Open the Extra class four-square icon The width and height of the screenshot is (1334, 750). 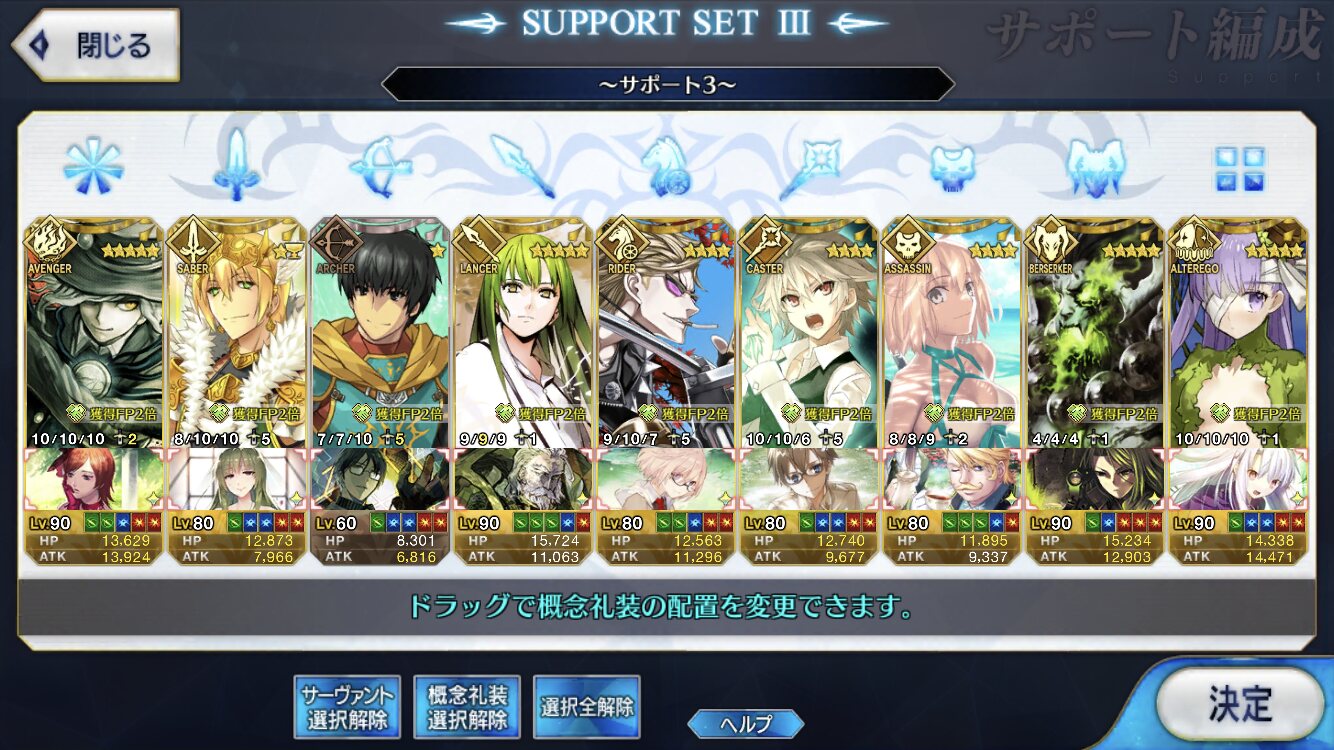pyautogui.click(x=1240, y=168)
